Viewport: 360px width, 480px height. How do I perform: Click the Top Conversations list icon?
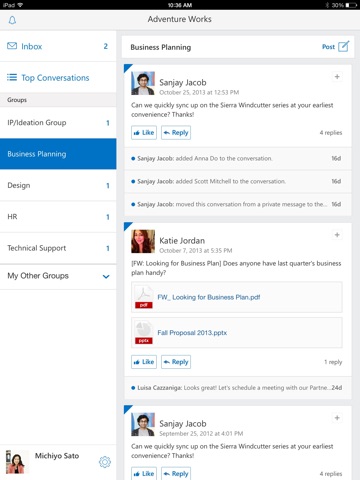click(x=12, y=77)
